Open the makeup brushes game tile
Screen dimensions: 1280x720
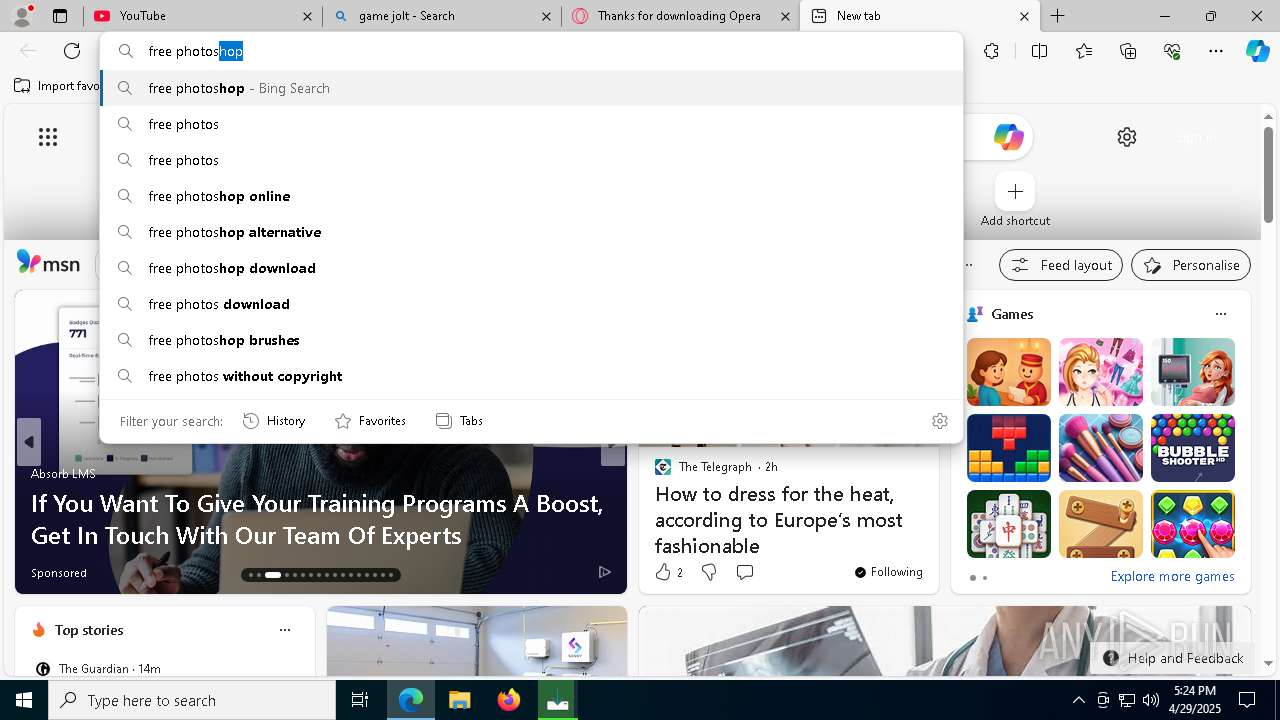click(x=1101, y=448)
